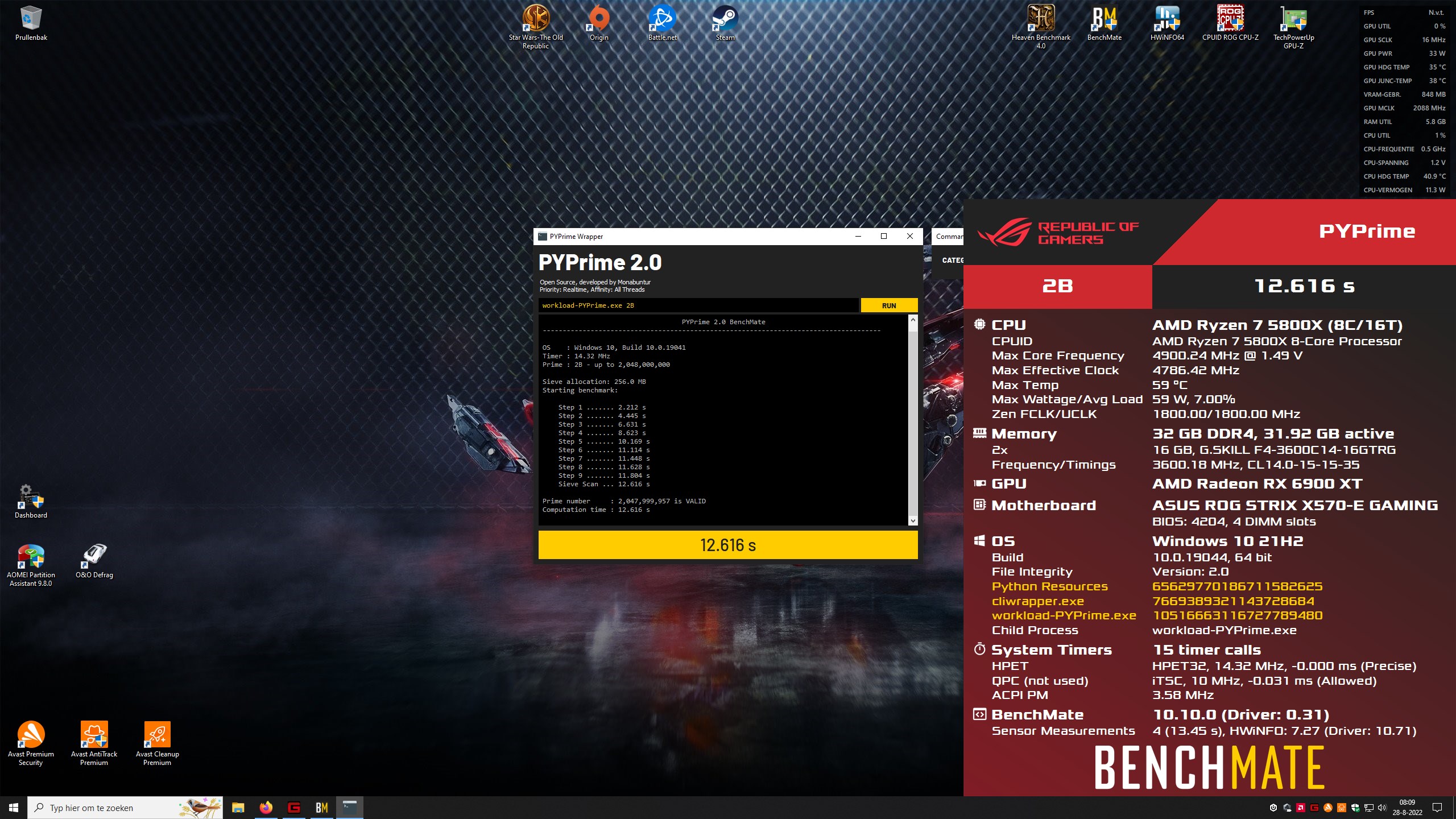Screen dimensions: 1456x819
Task: Click the GPU section icon in BenchMate
Action: pyautogui.click(x=979, y=483)
